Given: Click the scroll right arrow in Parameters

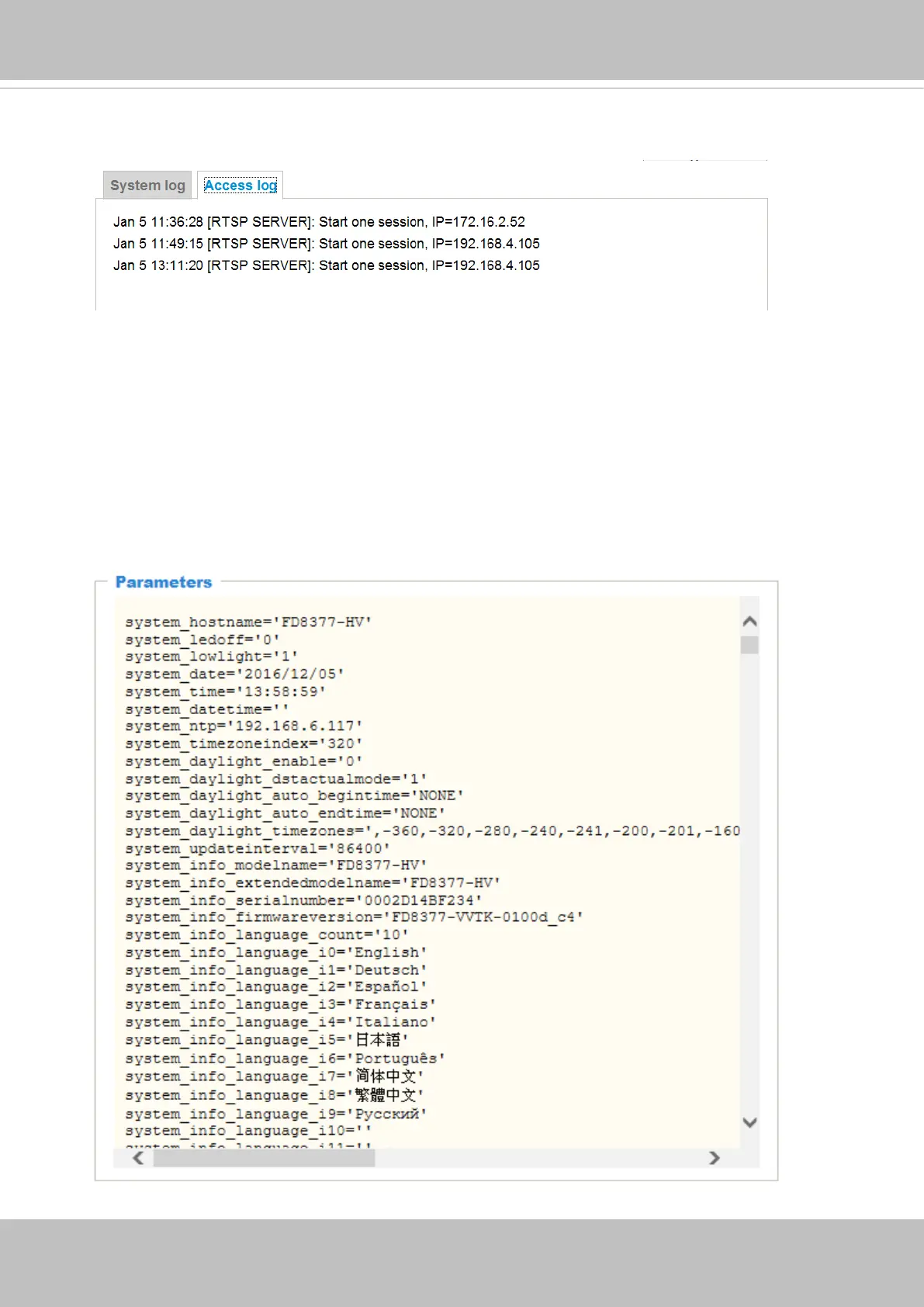Looking at the screenshot, I should [715, 1158].
